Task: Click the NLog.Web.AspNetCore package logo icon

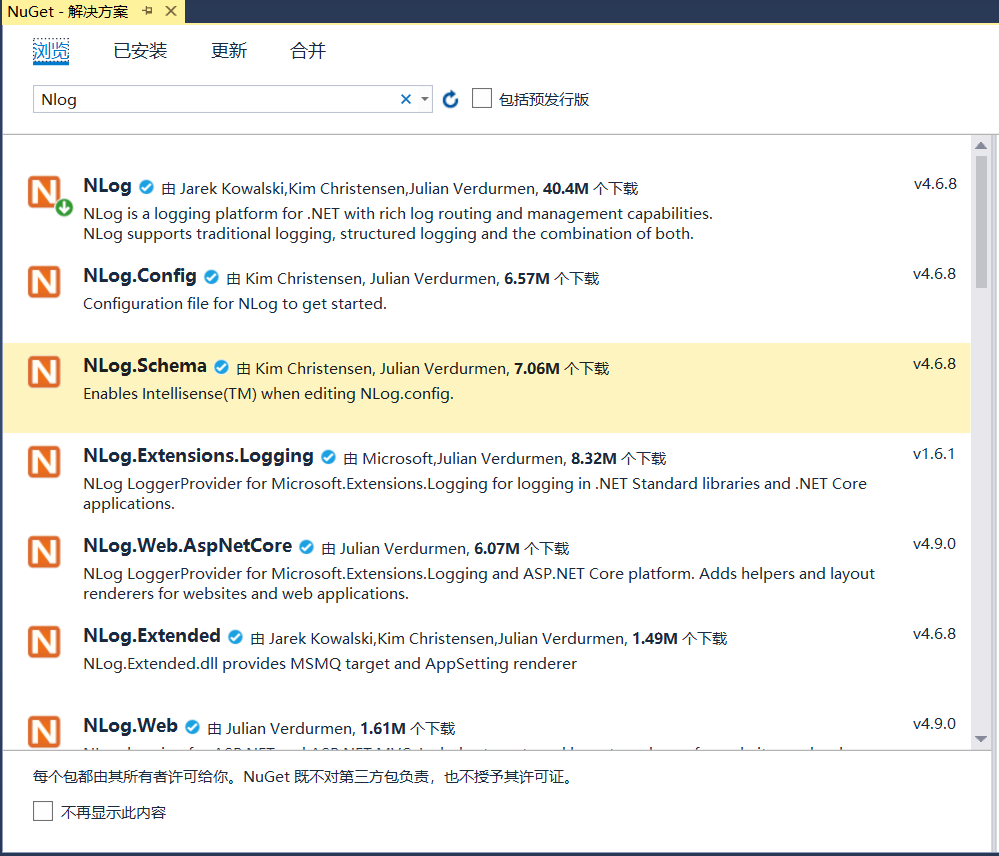Action: click(44, 552)
